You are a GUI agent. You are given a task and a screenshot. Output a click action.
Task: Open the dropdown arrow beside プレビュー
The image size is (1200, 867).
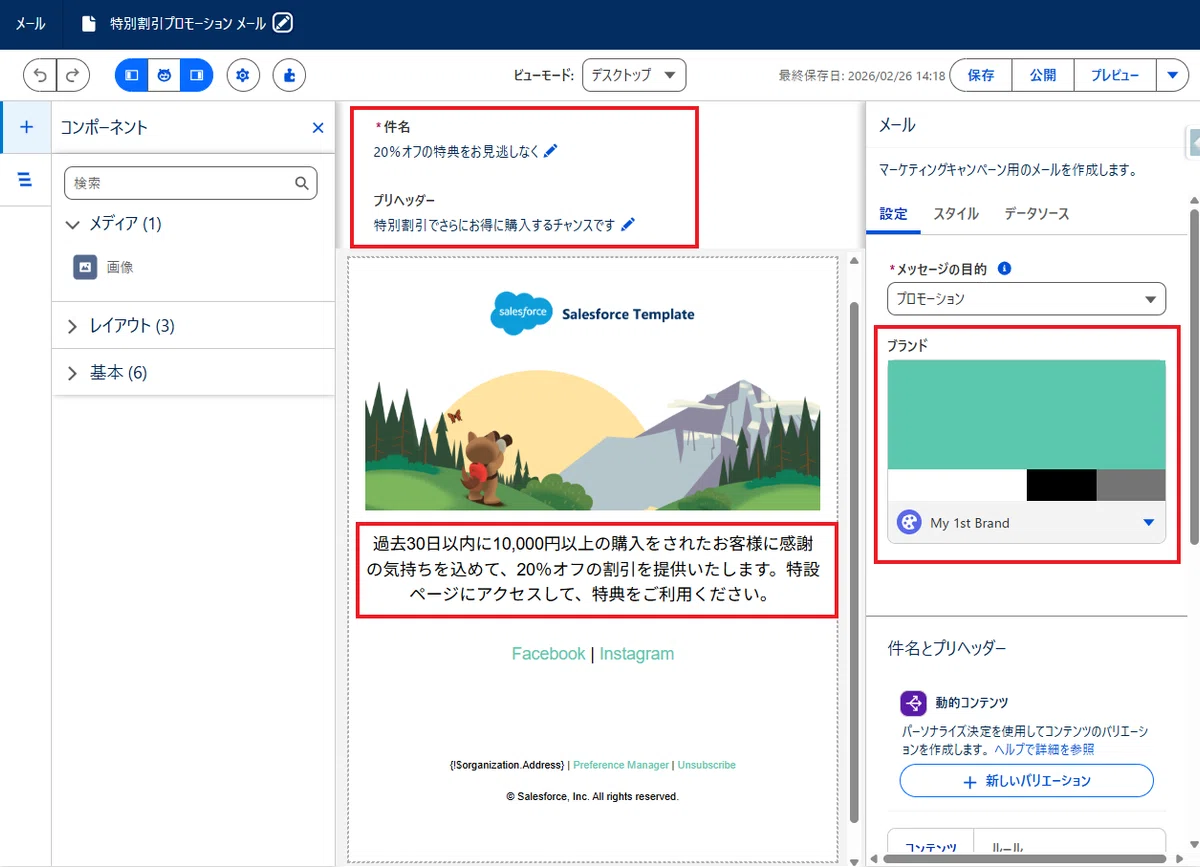pyautogui.click(x=1172, y=75)
